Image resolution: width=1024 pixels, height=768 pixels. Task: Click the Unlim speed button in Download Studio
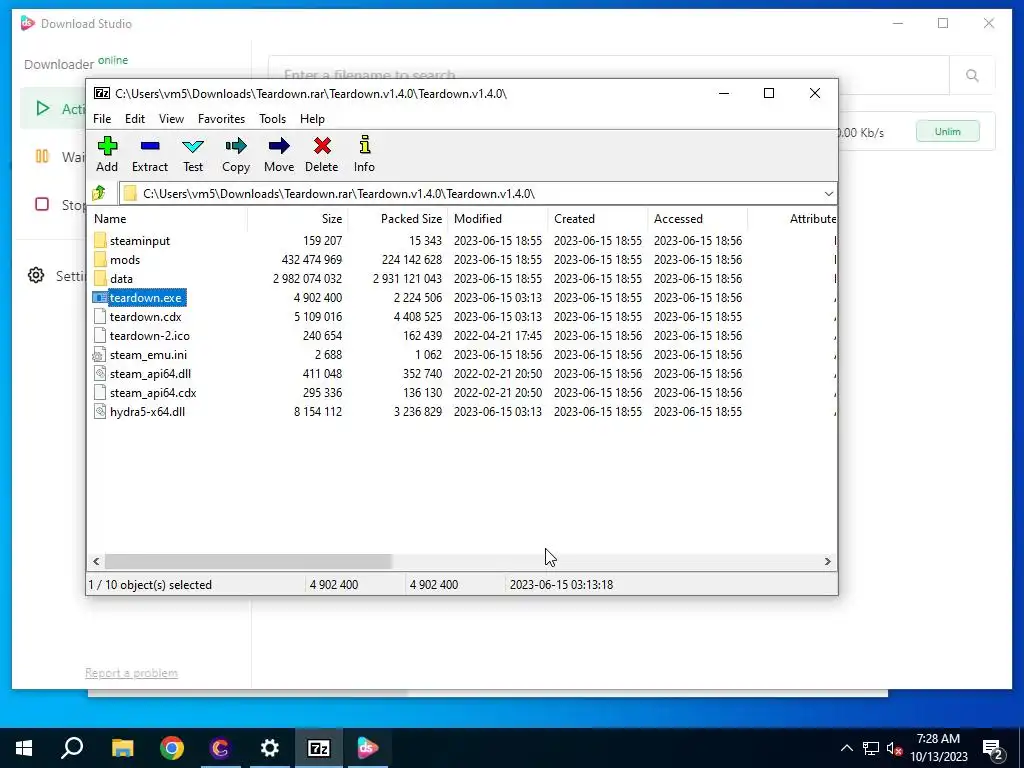tap(948, 131)
